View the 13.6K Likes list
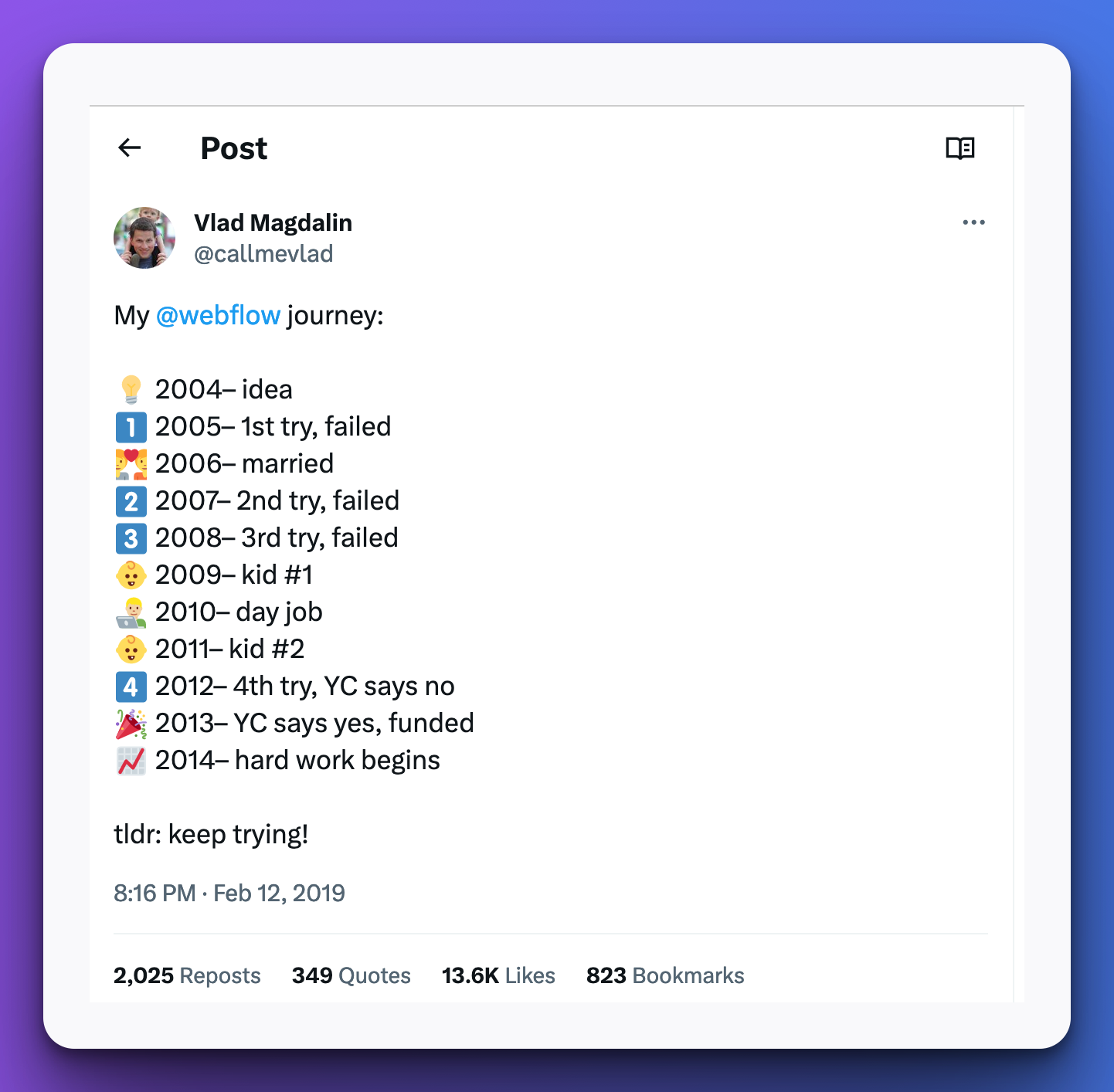The image size is (1114, 1092). coord(498,975)
